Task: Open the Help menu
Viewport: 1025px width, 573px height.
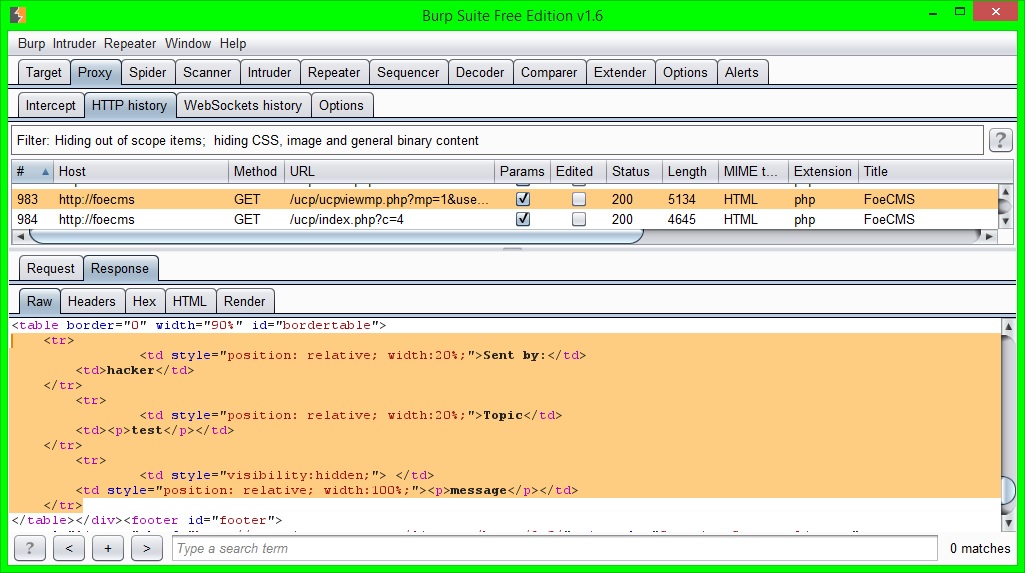Action: [x=233, y=44]
